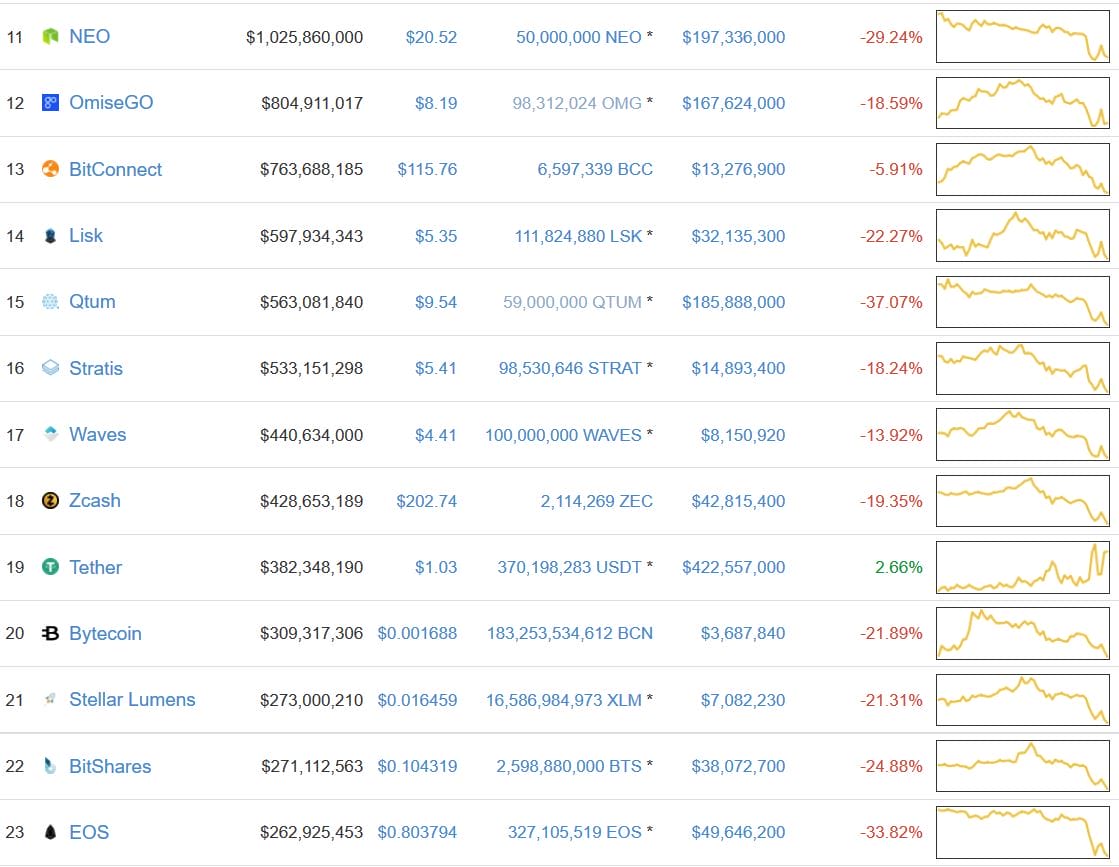Open the Stellar Lumens name link

[132, 700]
